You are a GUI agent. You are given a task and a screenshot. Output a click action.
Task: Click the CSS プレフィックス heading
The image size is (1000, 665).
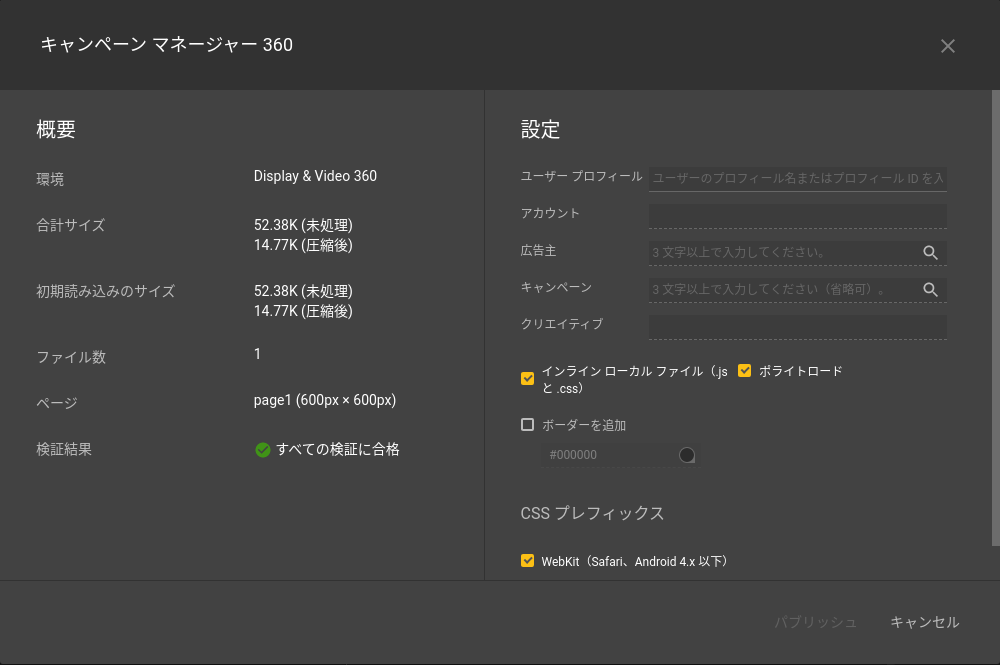[x=592, y=513]
